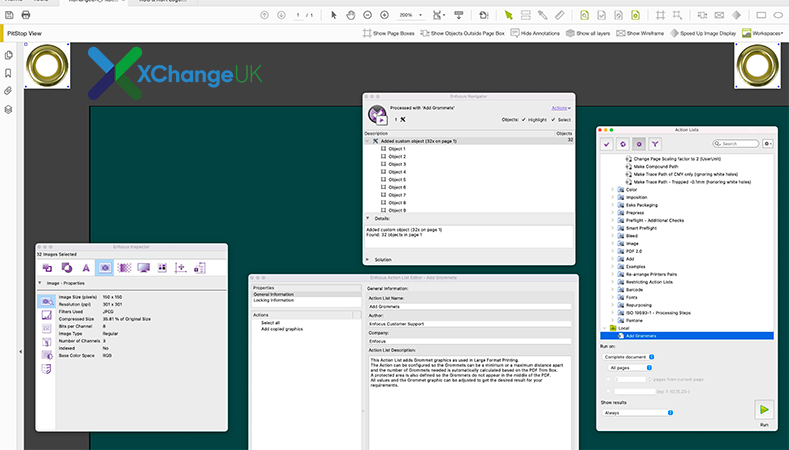Expand the Solution section in Navigator
This screenshot has height=450, width=789.
(x=367, y=260)
